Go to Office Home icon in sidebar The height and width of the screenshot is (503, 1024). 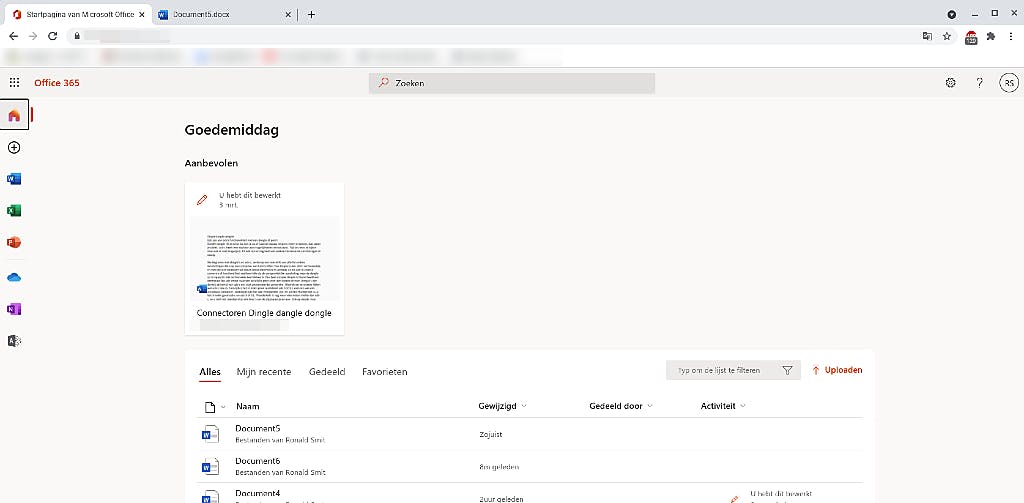(x=14, y=116)
